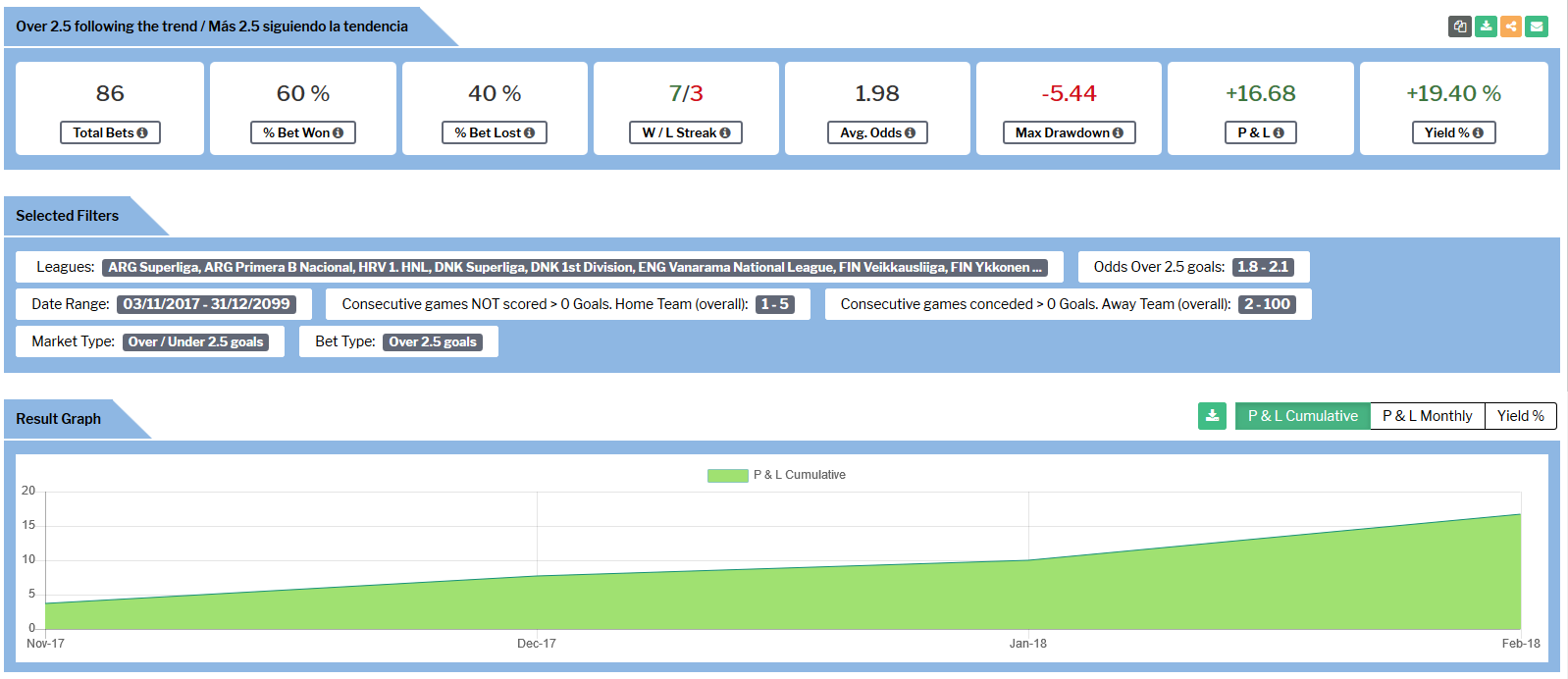
Task: Click the % Bet Won label button
Action: pos(302,132)
